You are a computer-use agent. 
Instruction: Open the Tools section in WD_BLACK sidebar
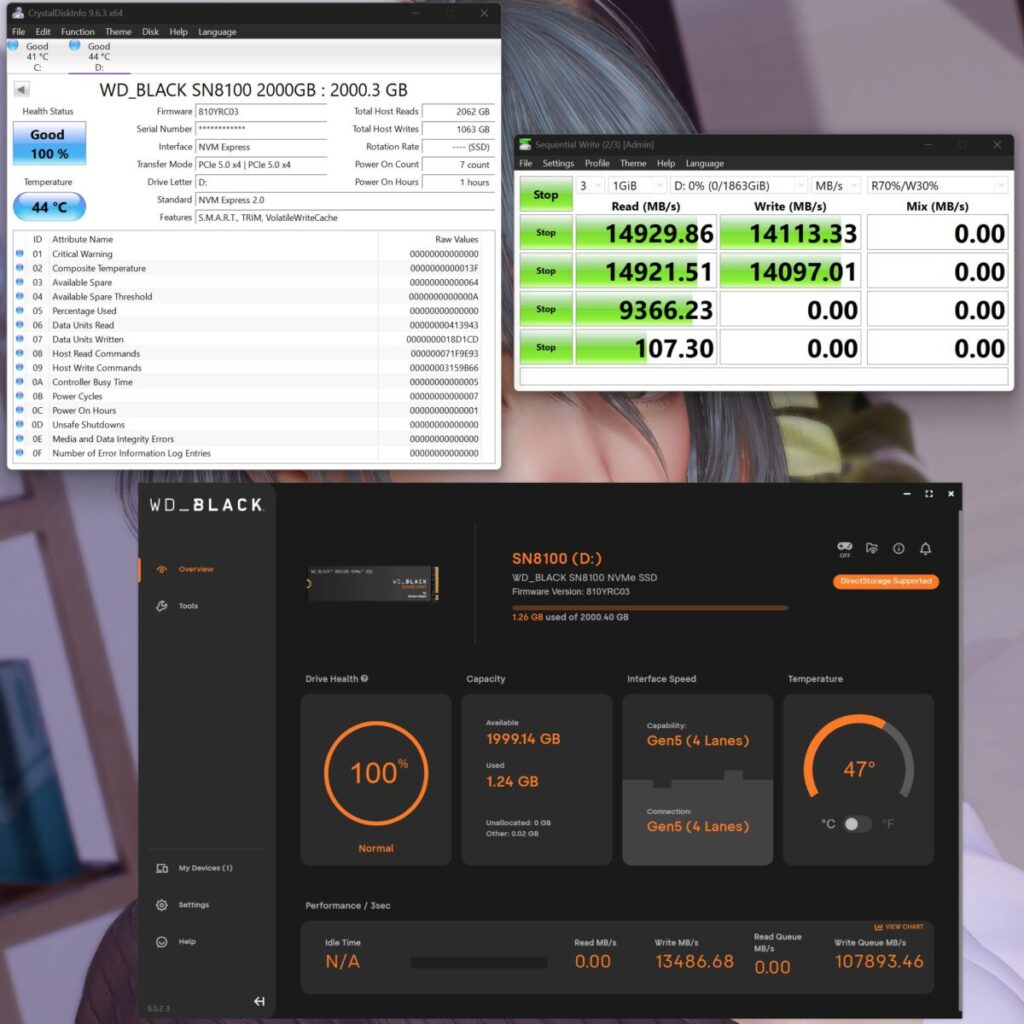pyautogui.click(x=177, y=606)
